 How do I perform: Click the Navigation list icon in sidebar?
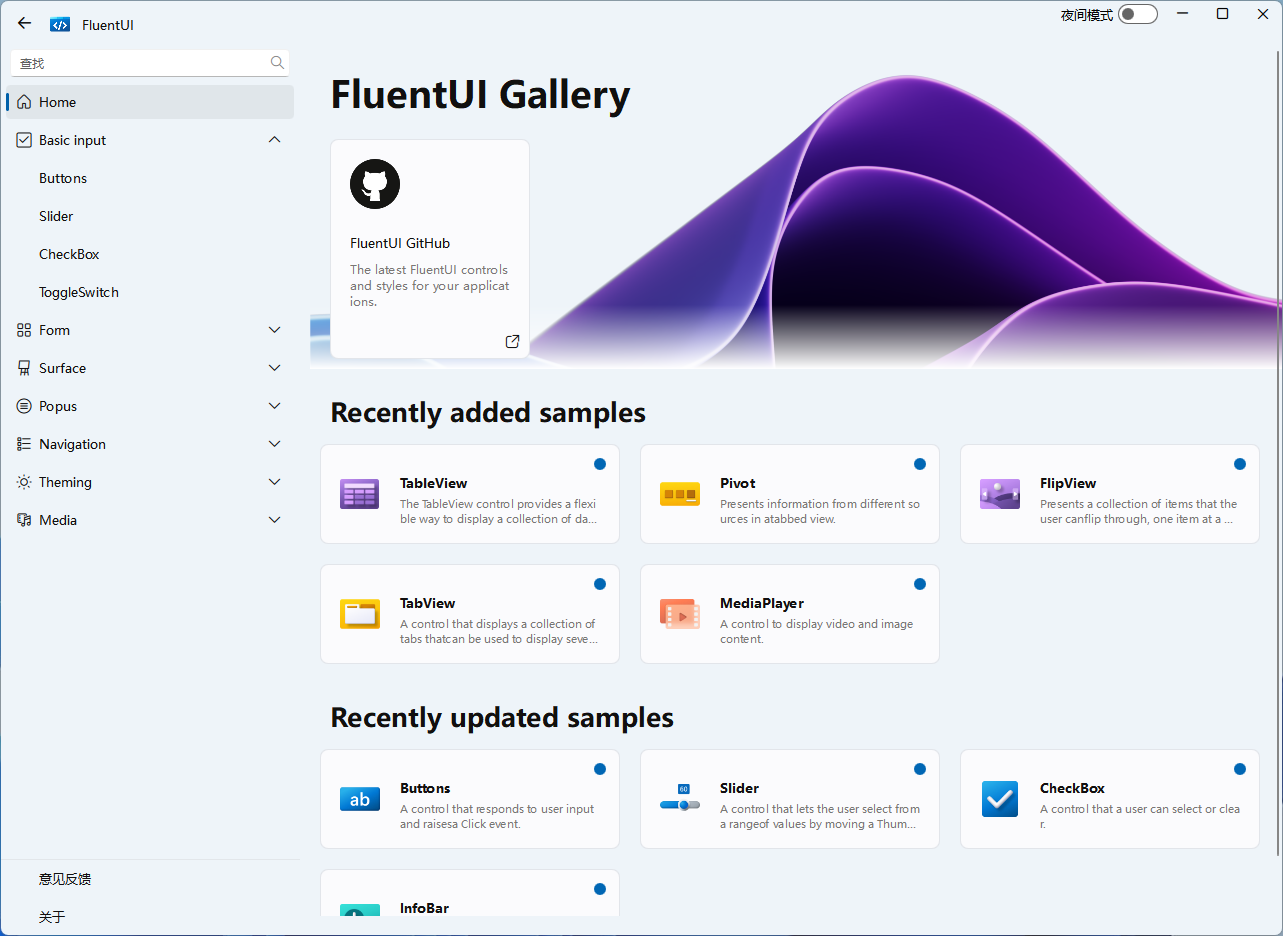coord(24,444)
